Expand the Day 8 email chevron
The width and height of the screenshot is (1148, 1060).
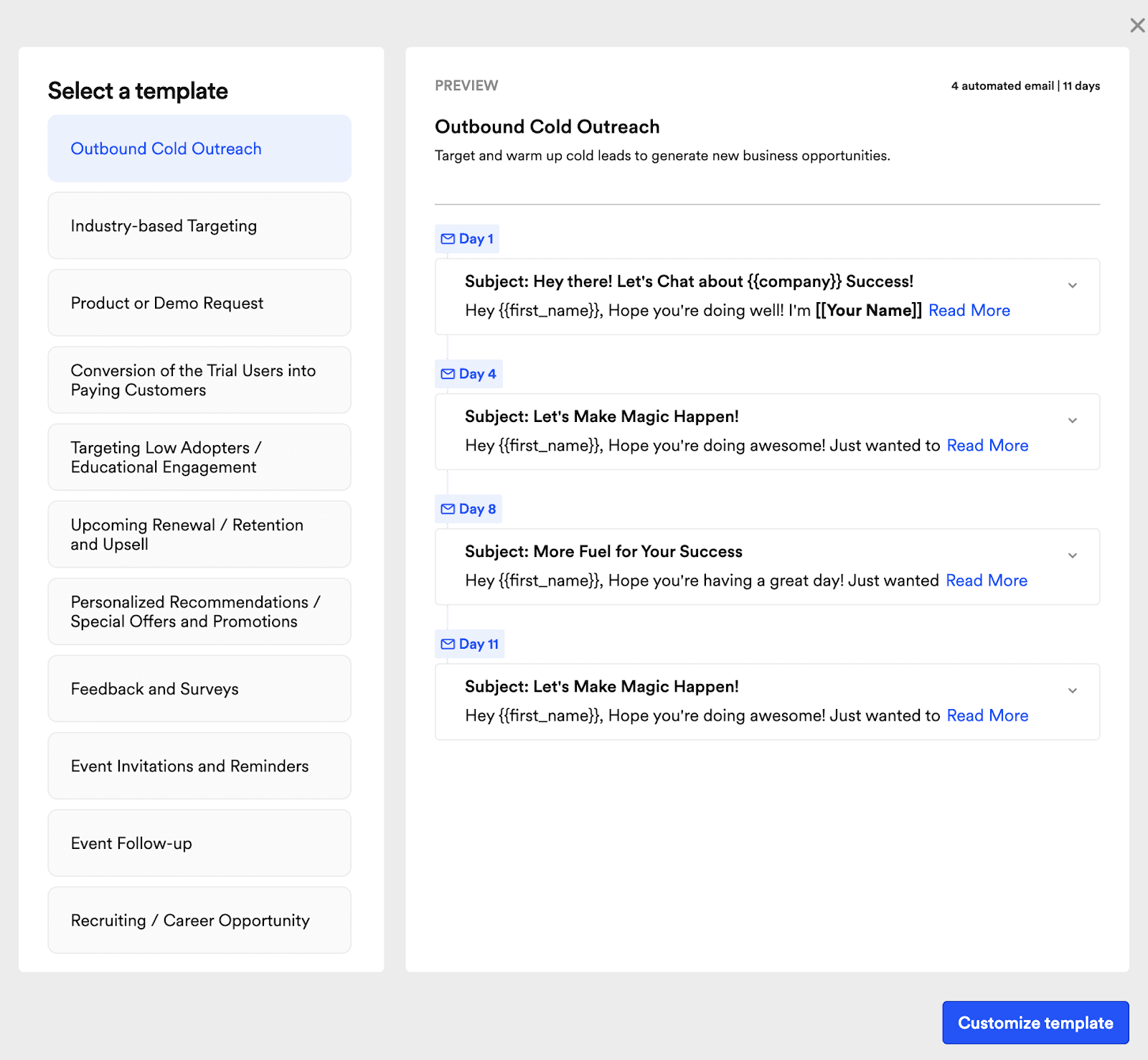[1073, 555]
